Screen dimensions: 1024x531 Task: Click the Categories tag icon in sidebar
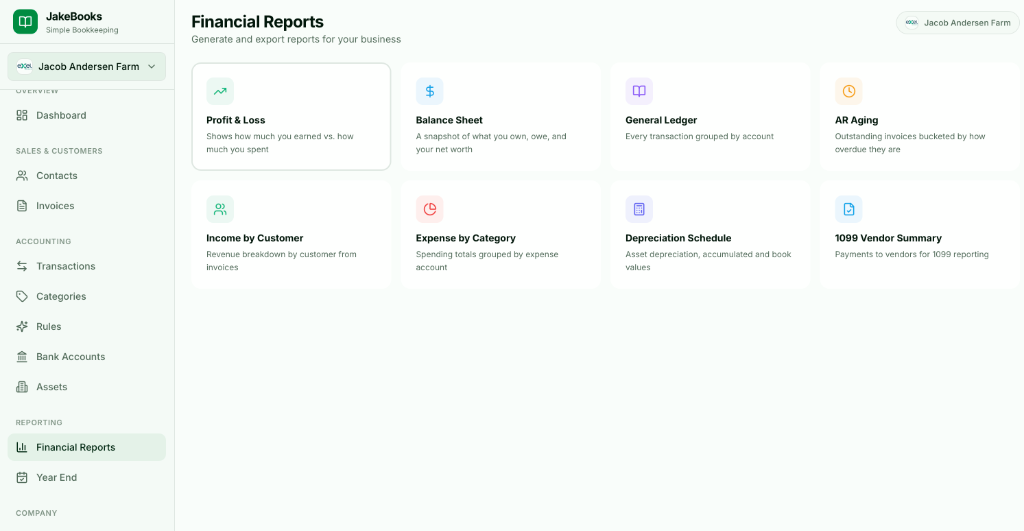(x=22, y=297)
